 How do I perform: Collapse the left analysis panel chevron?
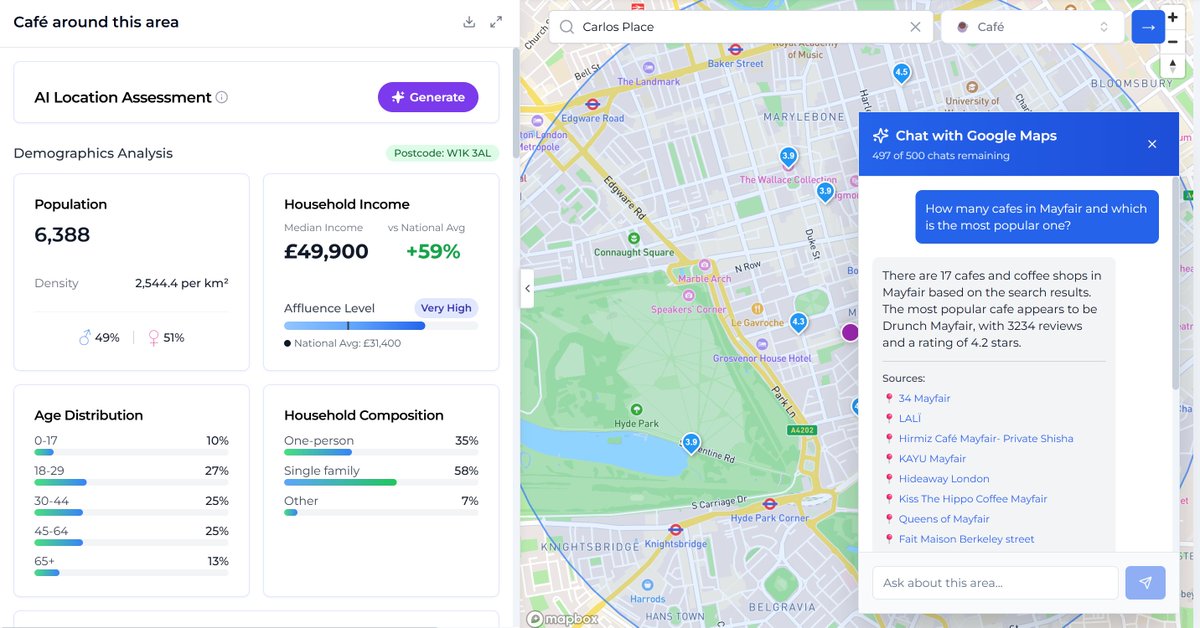(x=528, y=288)
